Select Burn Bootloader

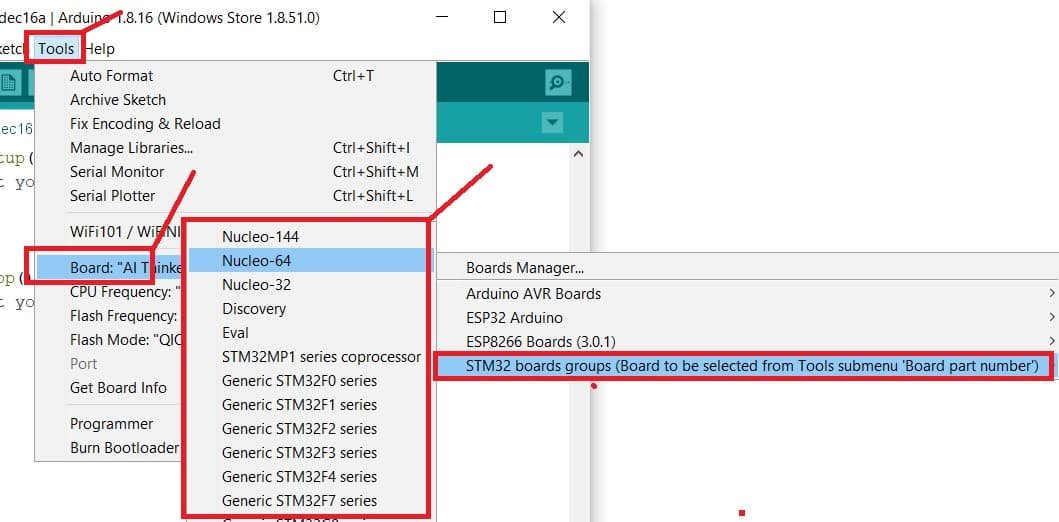coord(111,448)
